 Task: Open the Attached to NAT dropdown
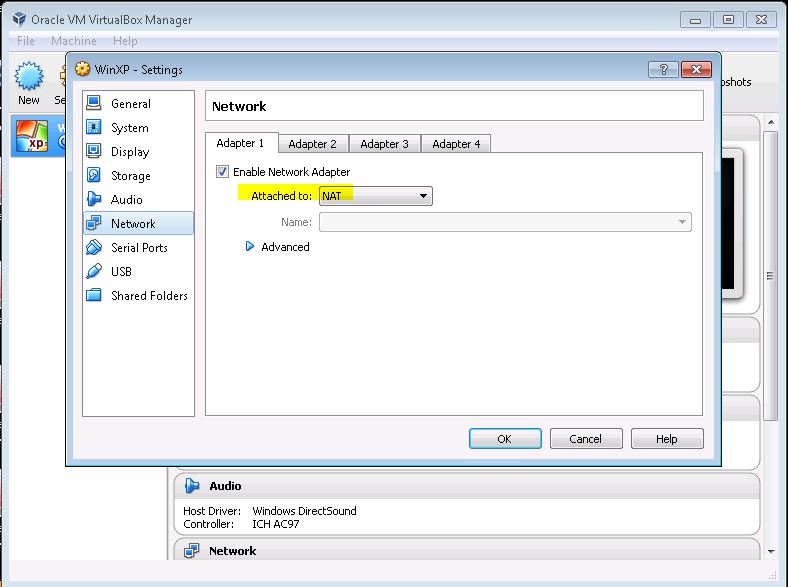(x=375, y=196)
